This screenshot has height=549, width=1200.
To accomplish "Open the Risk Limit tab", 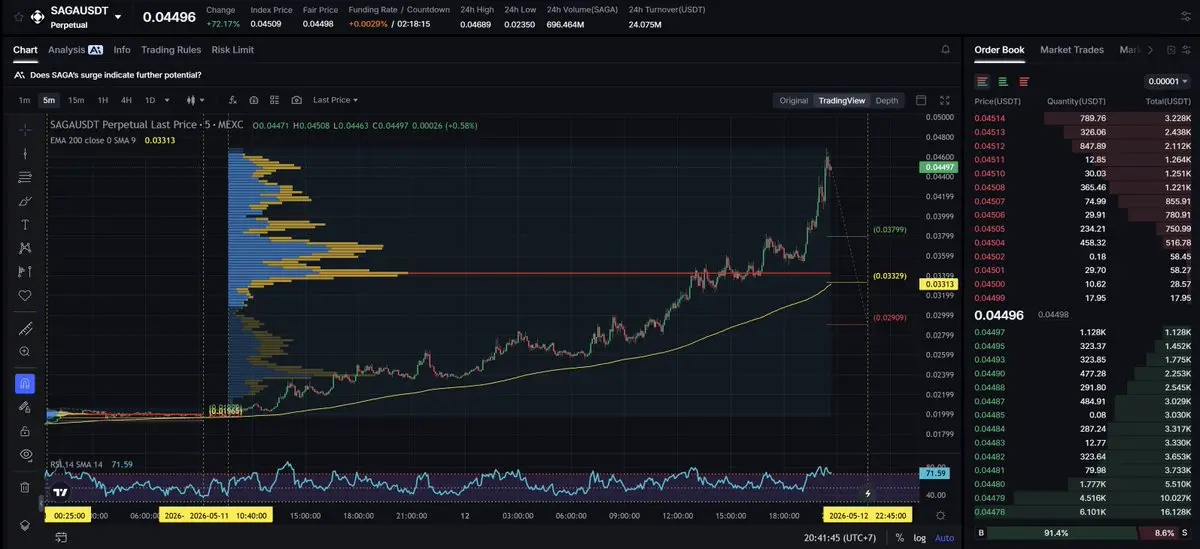I will (233, 49).
